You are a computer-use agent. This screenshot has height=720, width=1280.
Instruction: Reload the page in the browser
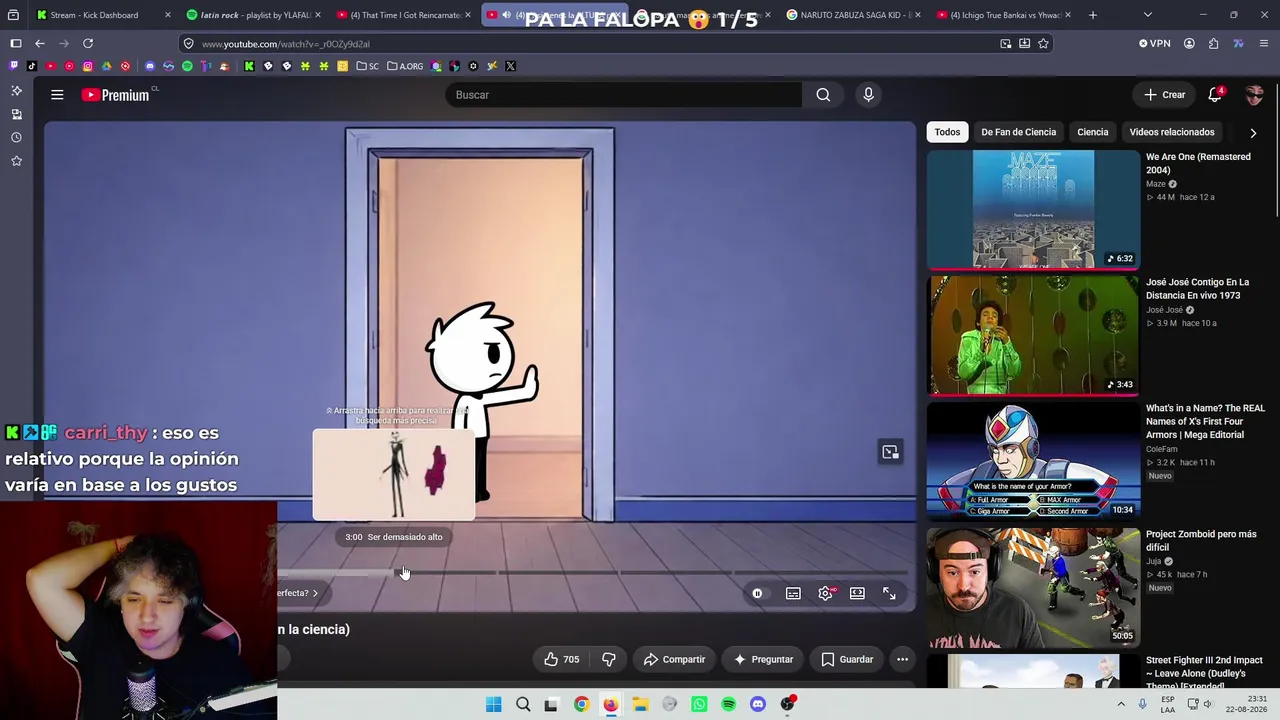[x=88, y=43]
